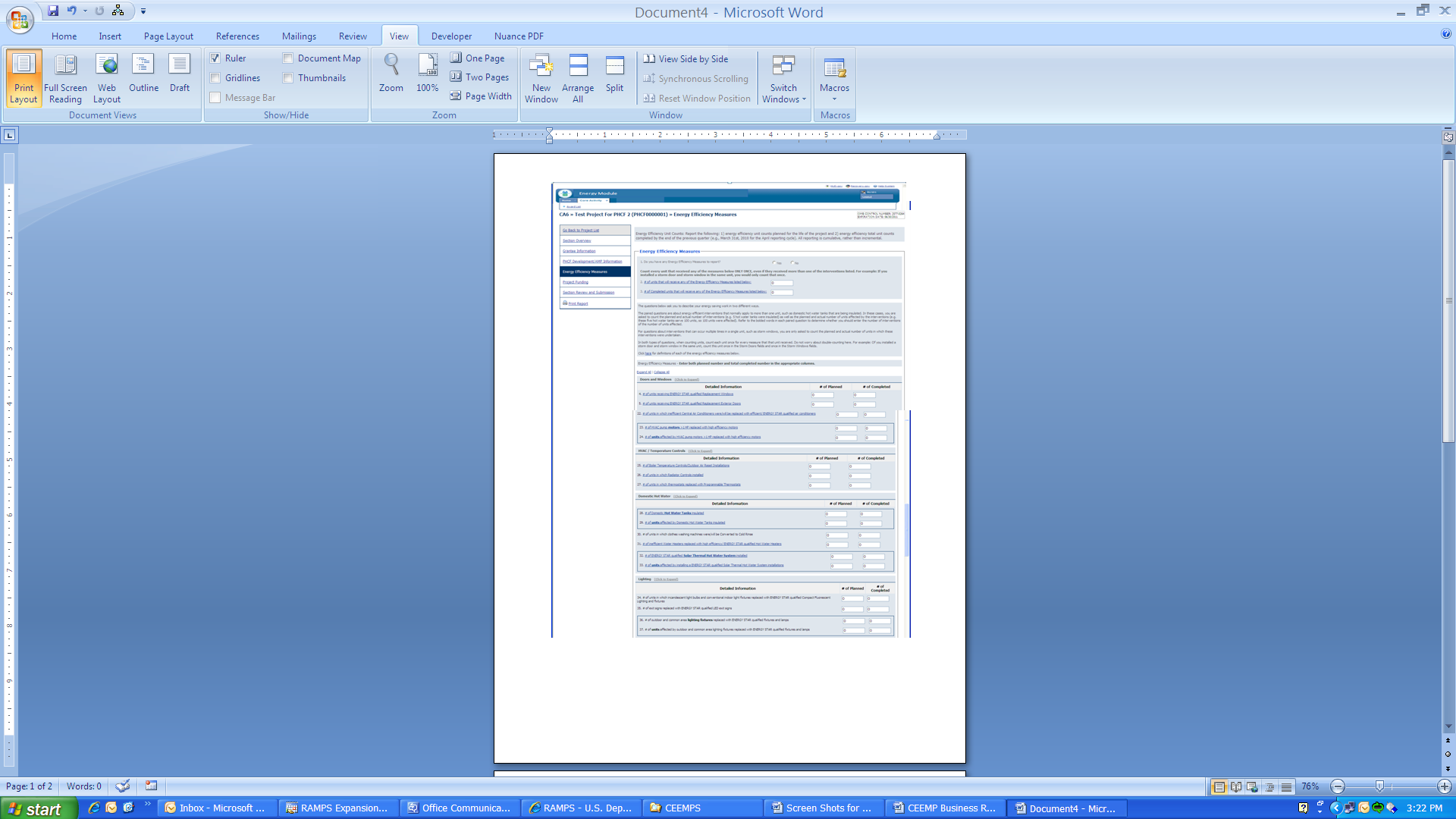
Task: Select the Web Layout view icon
Action: (107, 77)
